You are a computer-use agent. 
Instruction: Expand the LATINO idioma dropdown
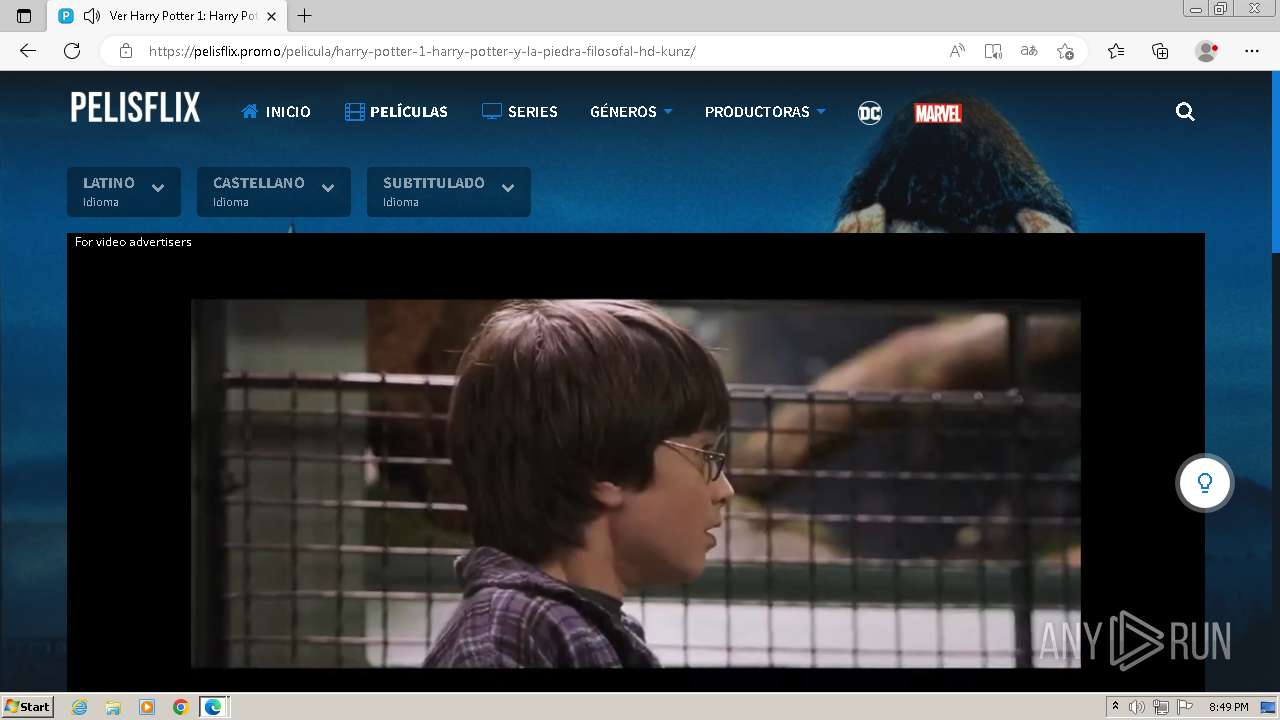point(124,191)
